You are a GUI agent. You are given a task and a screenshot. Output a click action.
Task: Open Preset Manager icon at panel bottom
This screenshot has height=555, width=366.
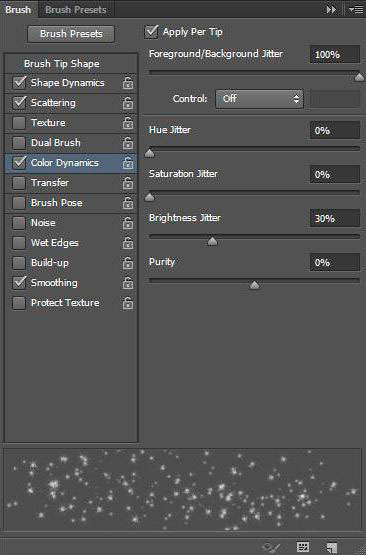[x=303, y=547]
